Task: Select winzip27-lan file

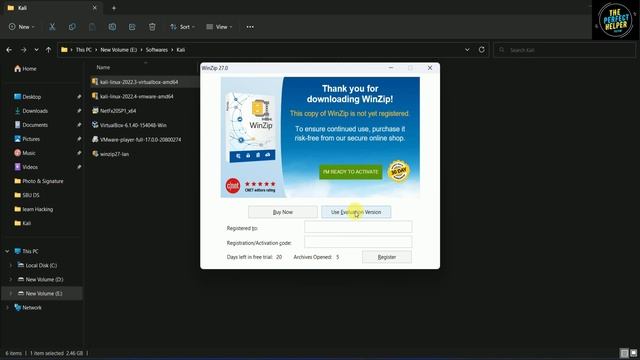Action: (x=114, y=154)
